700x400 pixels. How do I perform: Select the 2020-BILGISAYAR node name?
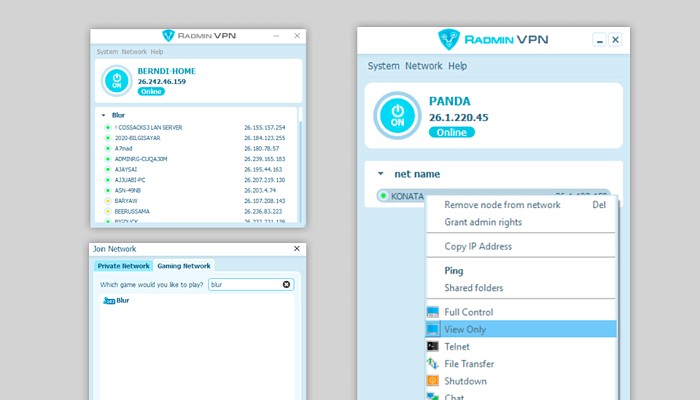(x=138, y=138)
